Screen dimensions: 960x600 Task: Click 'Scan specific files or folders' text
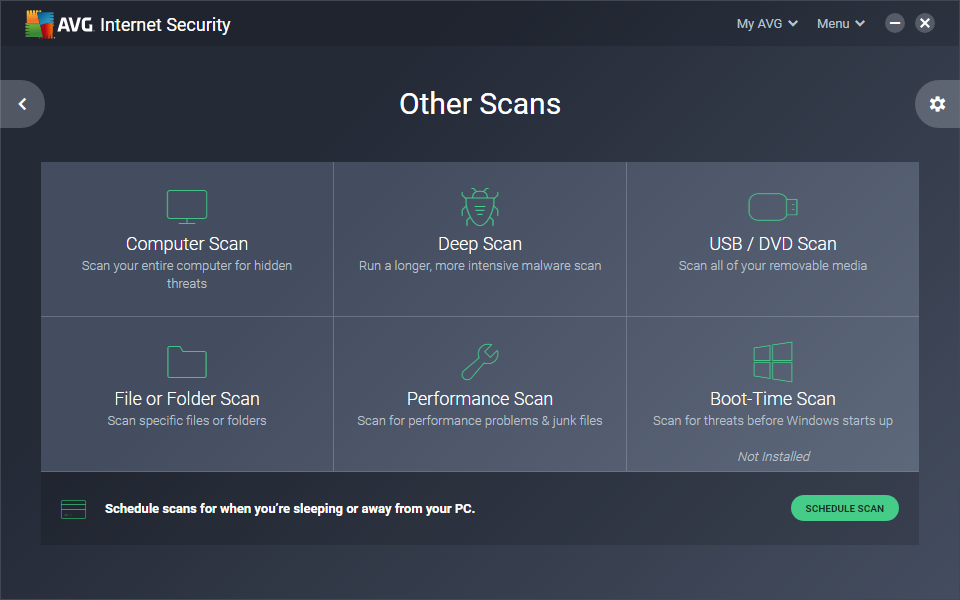click(x=187, y=421)
